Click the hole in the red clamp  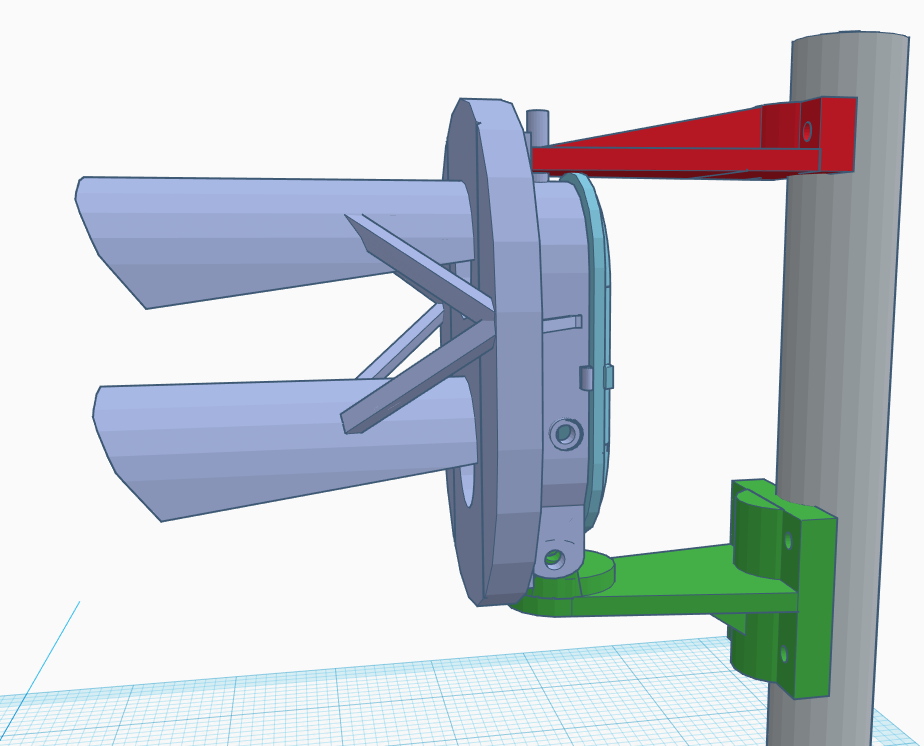pos(807,130)
